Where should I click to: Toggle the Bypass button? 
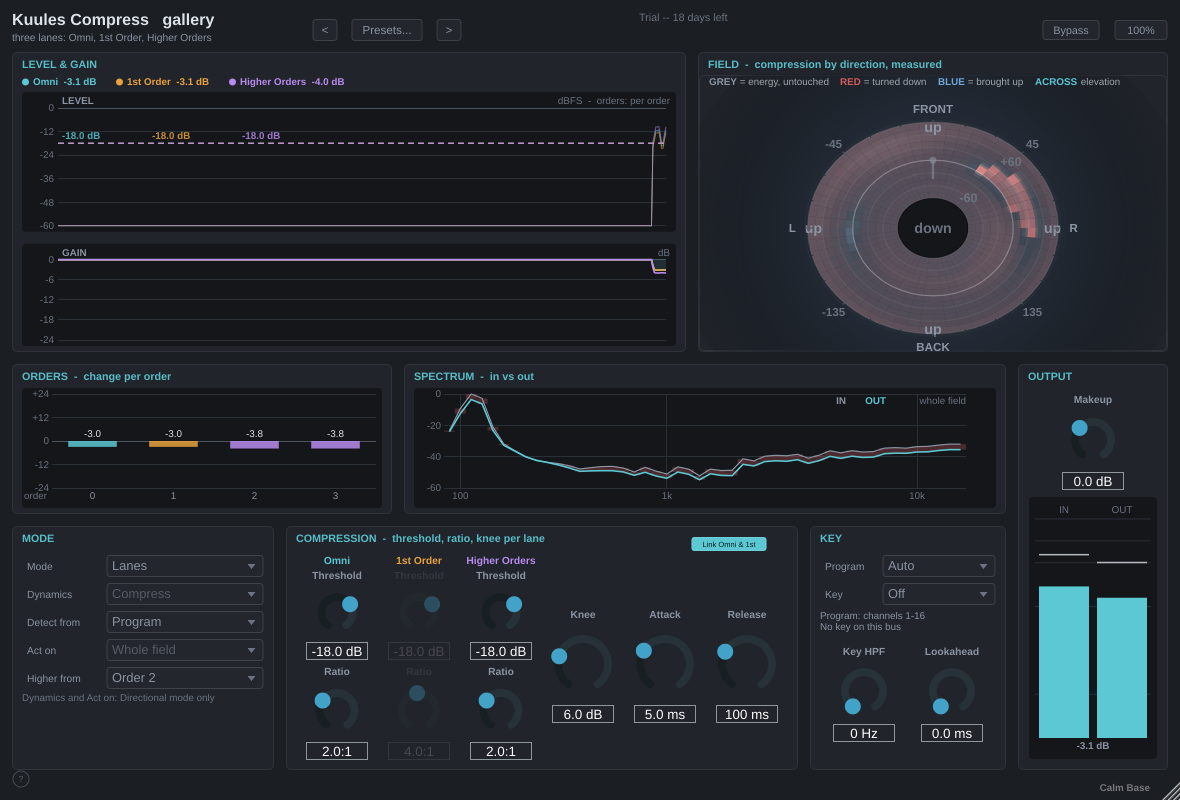coord(1070,30)
